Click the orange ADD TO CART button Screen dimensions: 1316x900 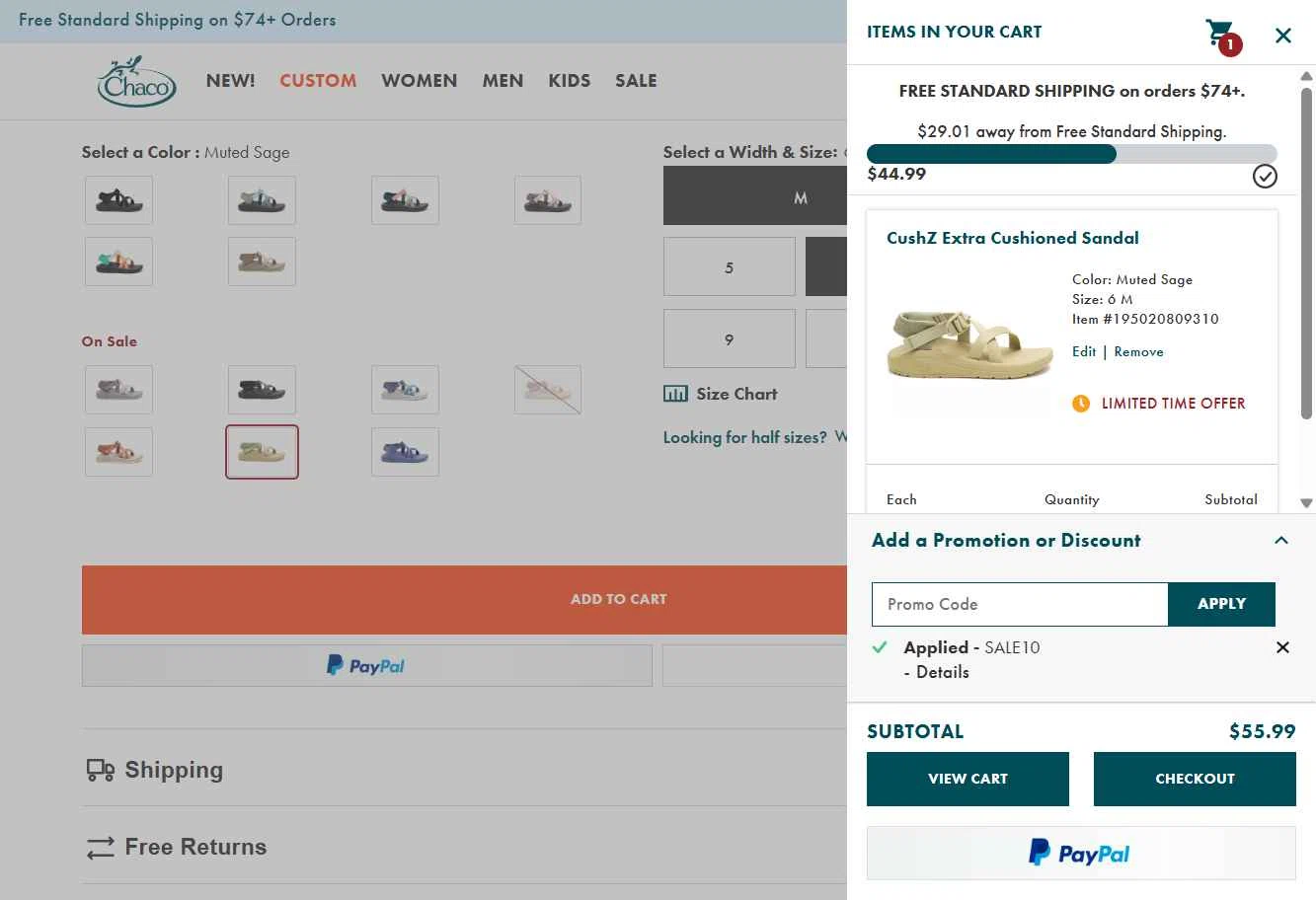[464, 599]
